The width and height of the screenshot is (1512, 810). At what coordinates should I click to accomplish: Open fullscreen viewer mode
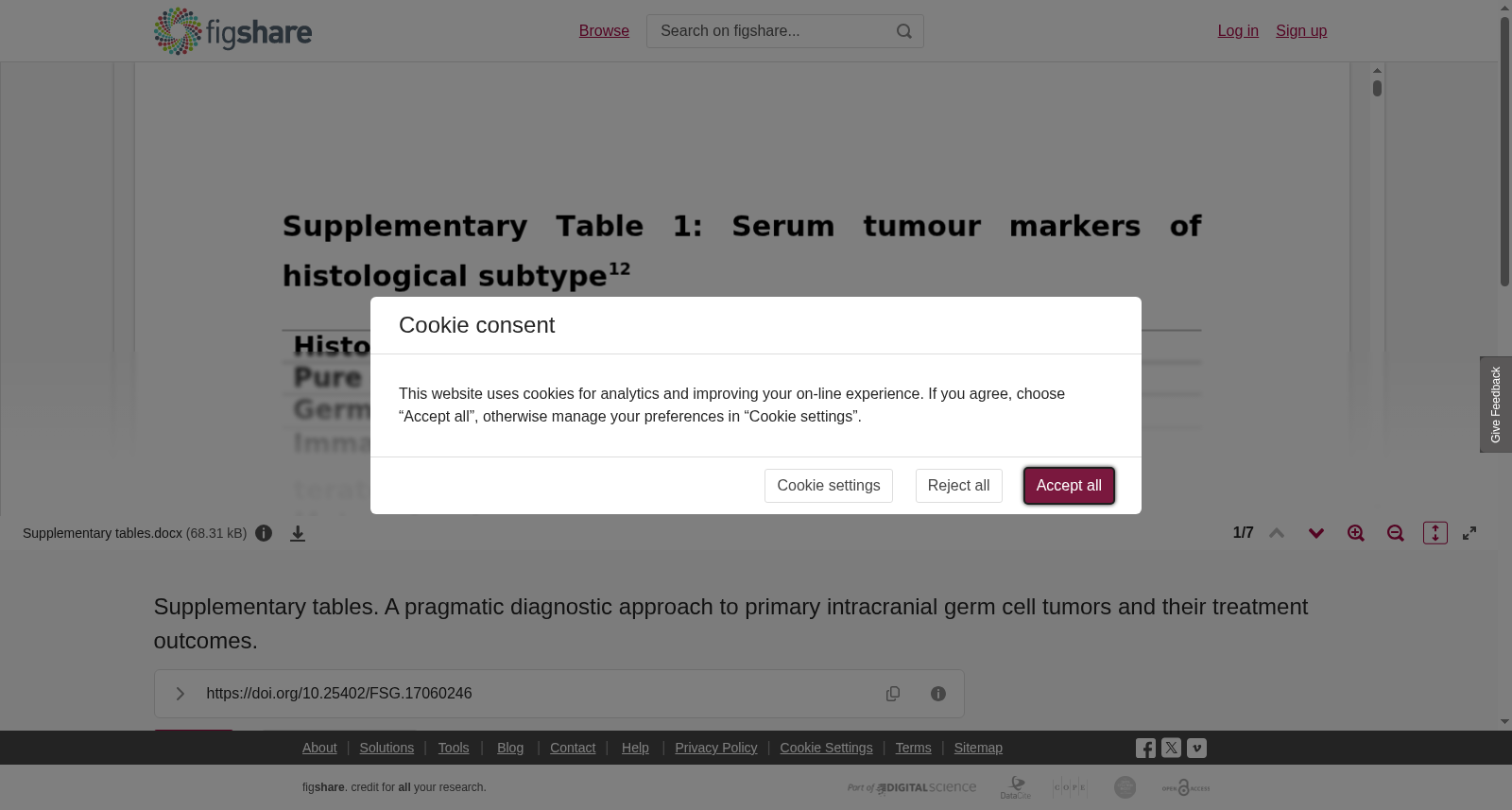coord(1469,533)
